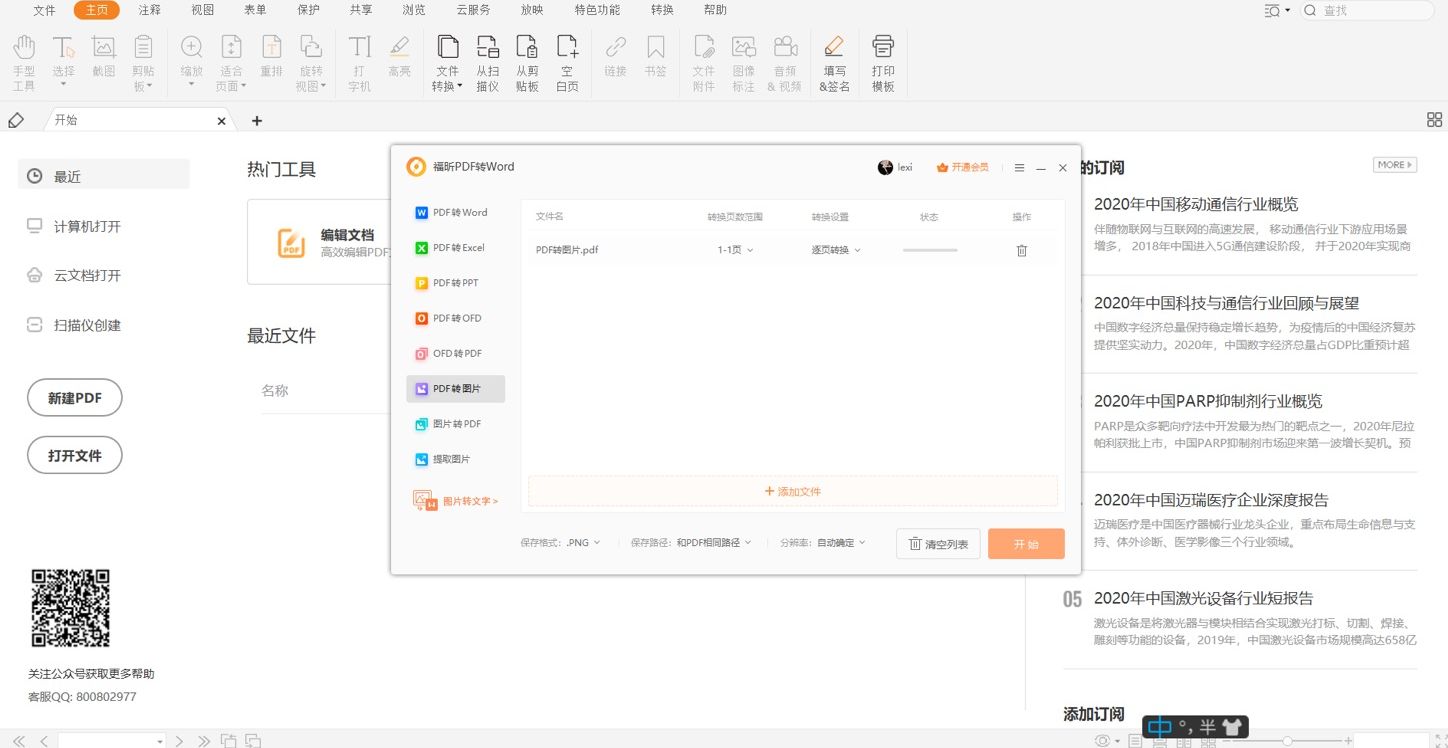Viewport: 1448px width, 748px height.
Task: Open the 逐页转换 conversion setting dropdown
Action: click(x=835, y=250)
